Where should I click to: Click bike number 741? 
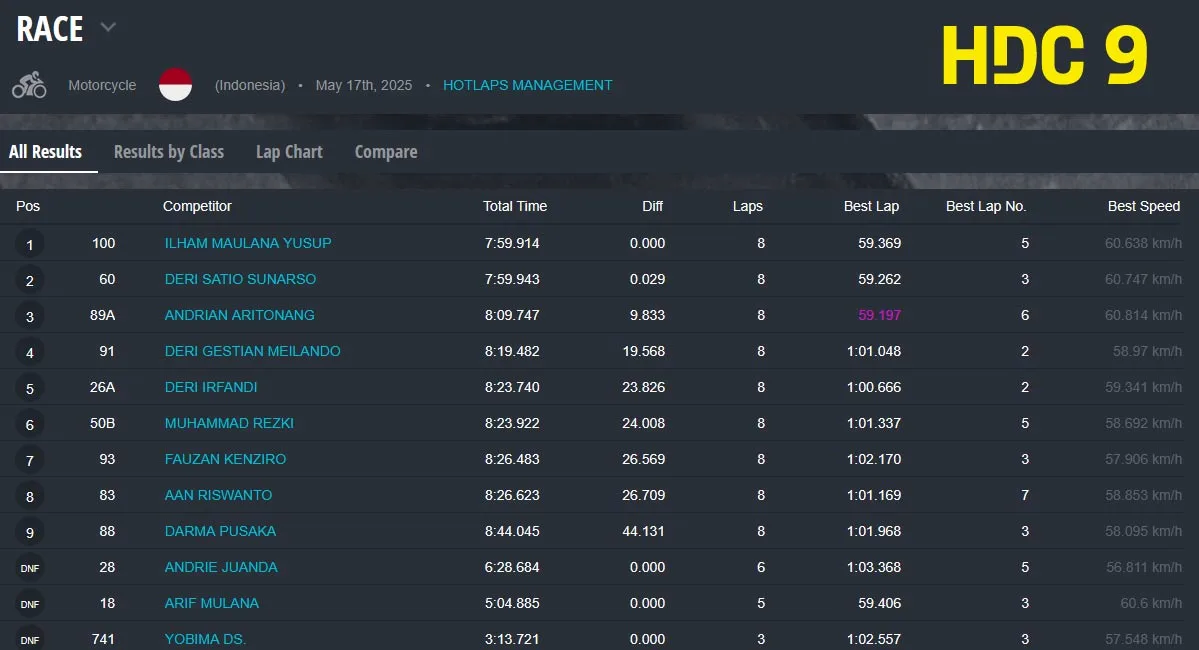103,639
